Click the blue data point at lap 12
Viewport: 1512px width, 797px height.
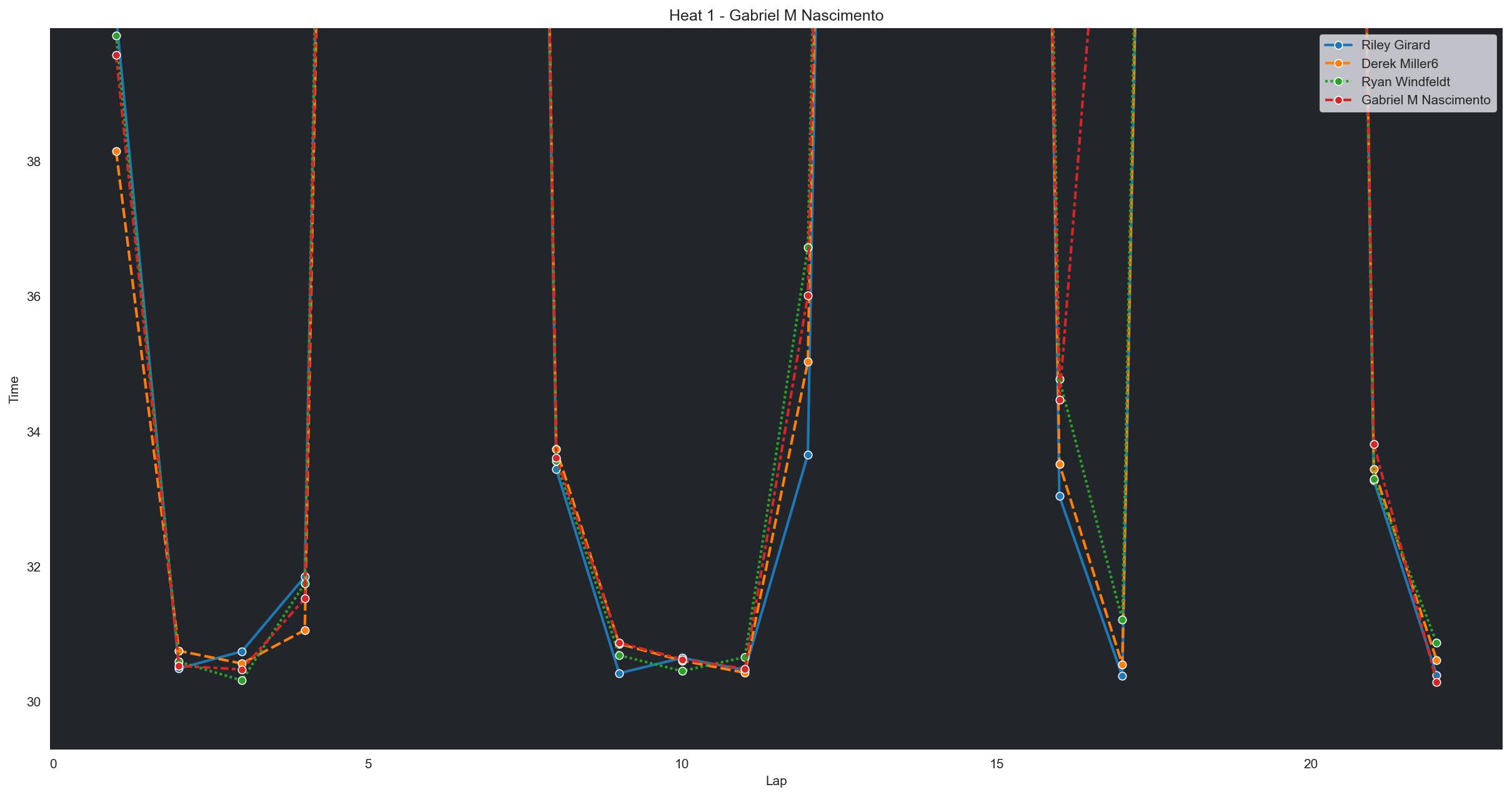pyautogui.click(x=808, y=455)
